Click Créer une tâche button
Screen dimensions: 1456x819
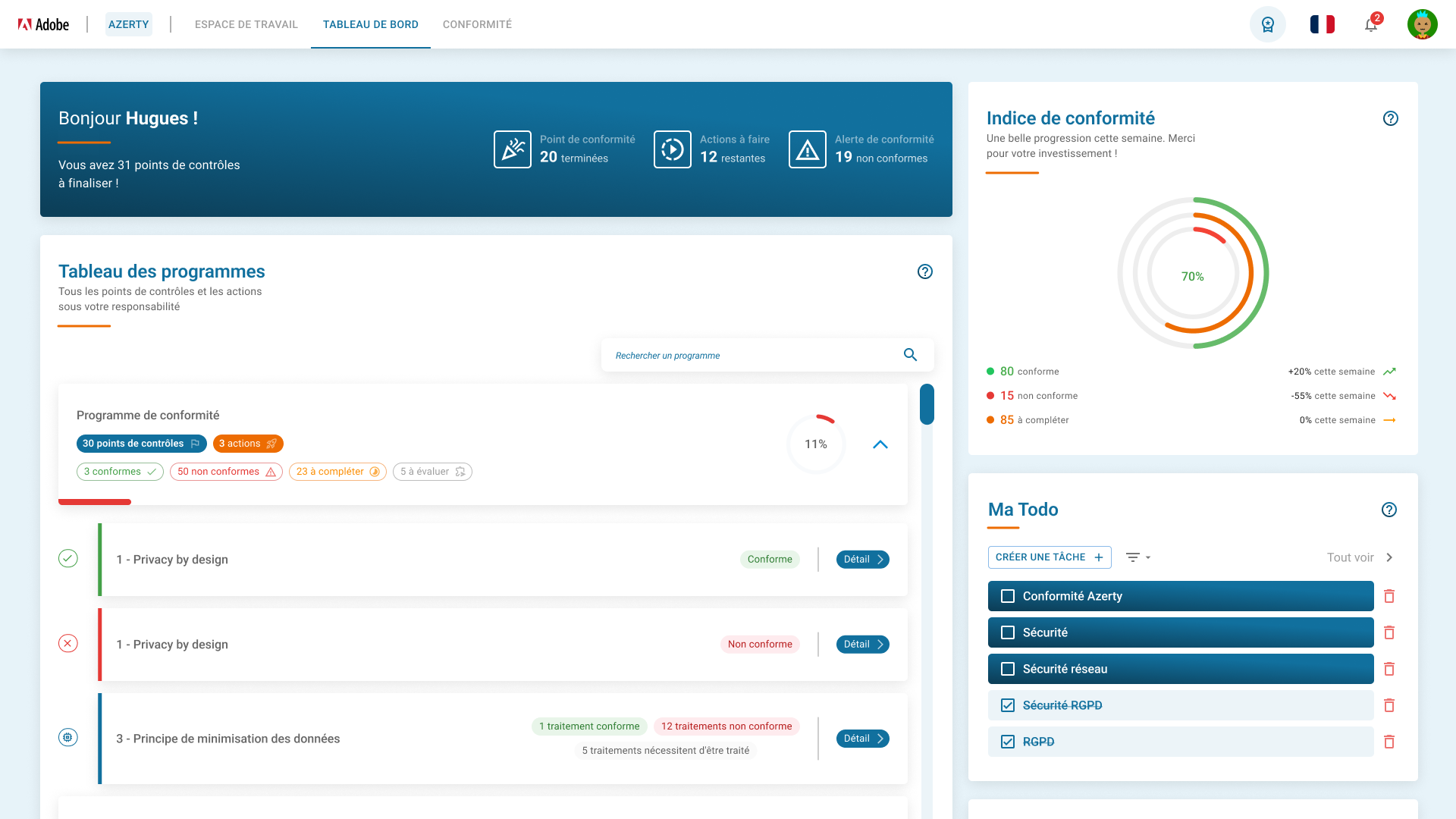1050,557
